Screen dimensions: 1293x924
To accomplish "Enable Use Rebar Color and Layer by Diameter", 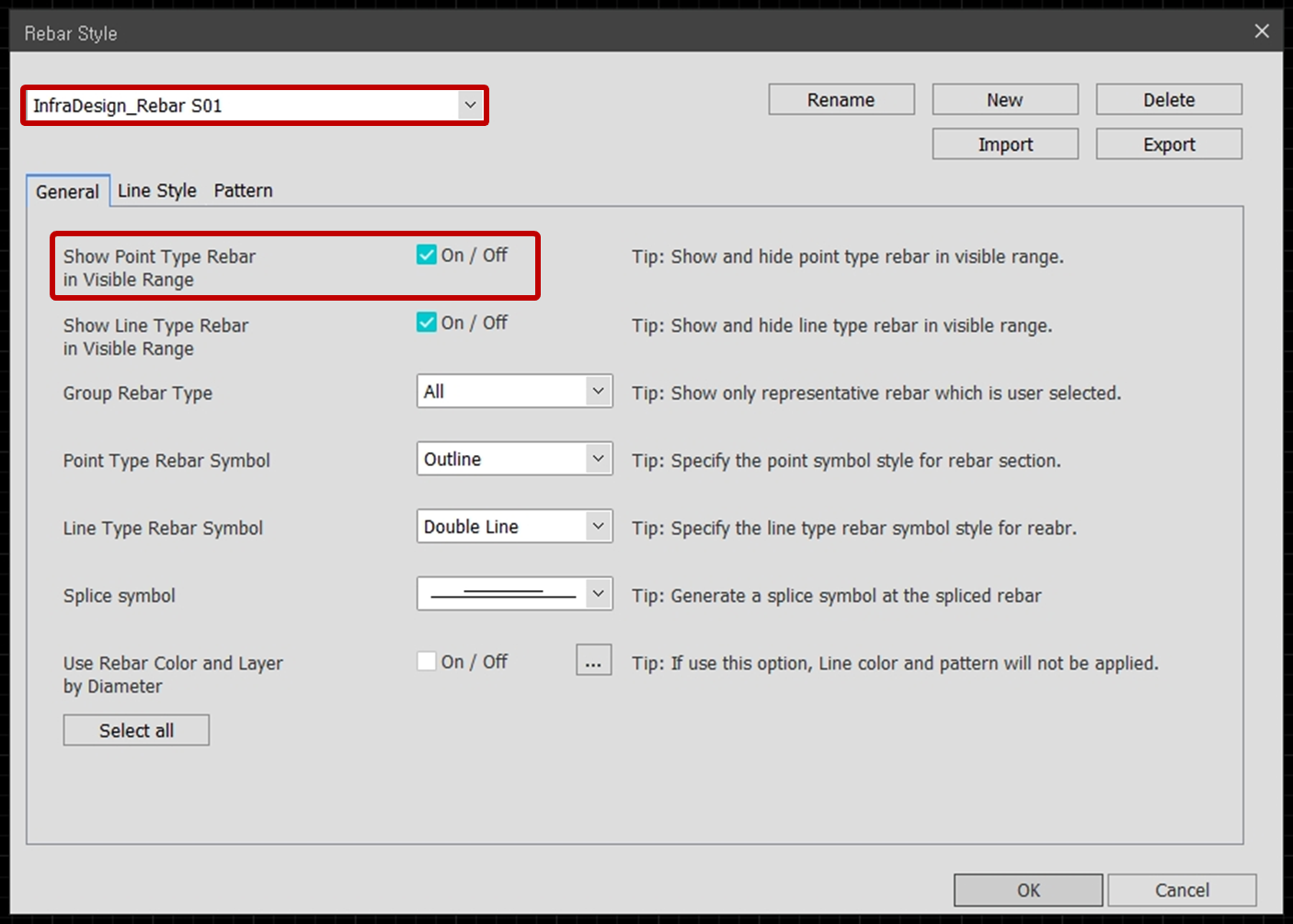I will coord(426,660).
